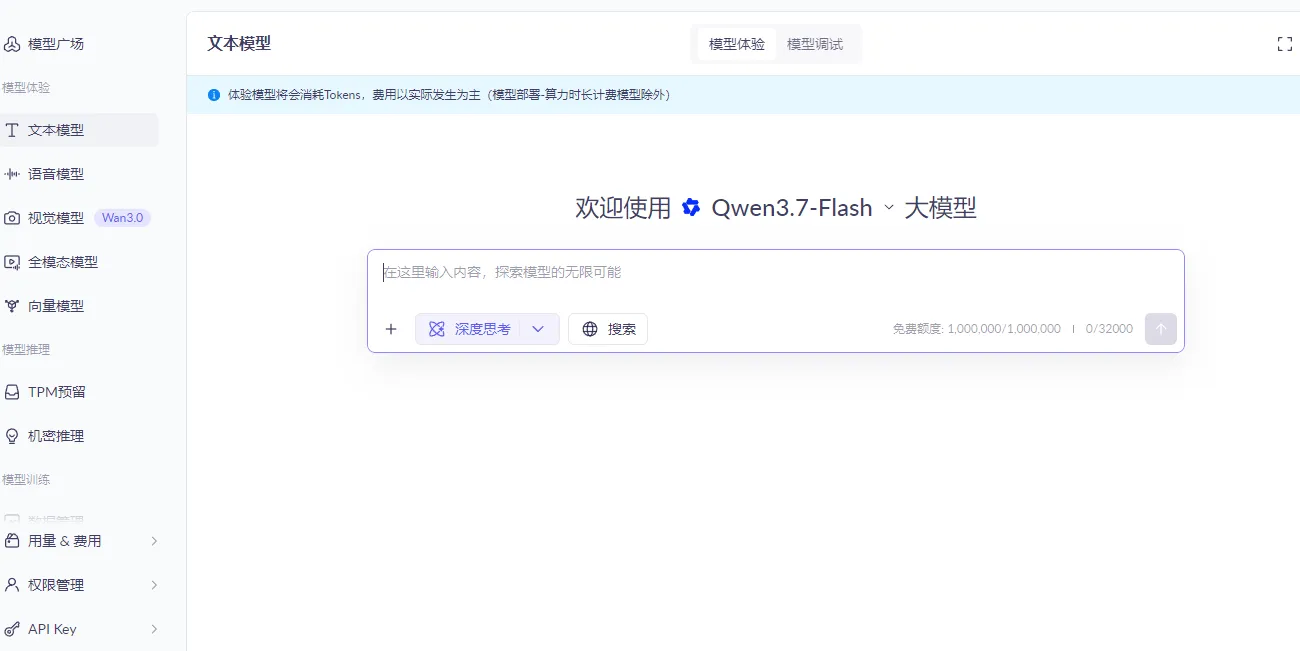The image size is (1300, 651).
Task: Switch to 模型调试 tab
Action: tap(815, 44)
